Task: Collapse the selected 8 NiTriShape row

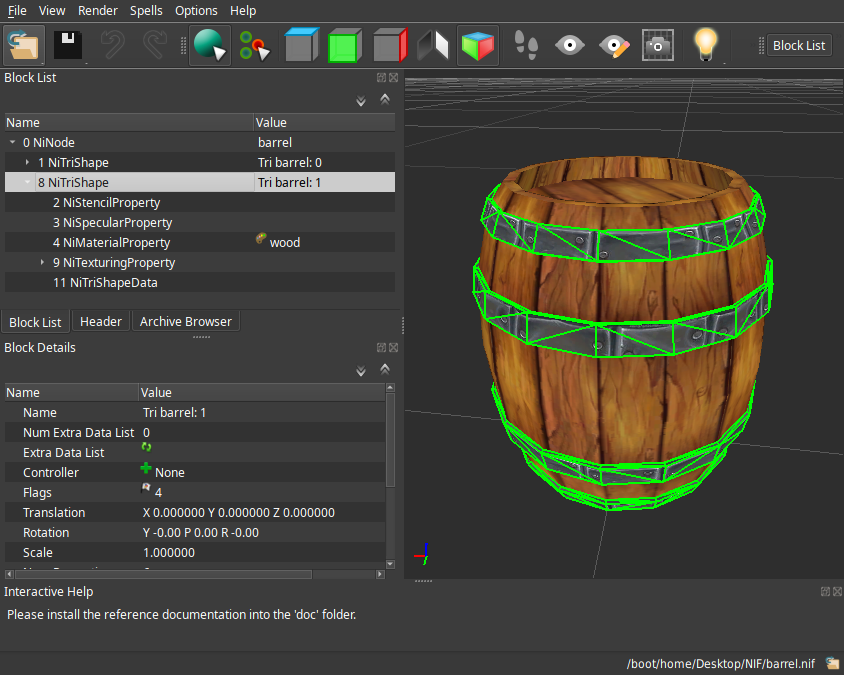Action: 27,182
